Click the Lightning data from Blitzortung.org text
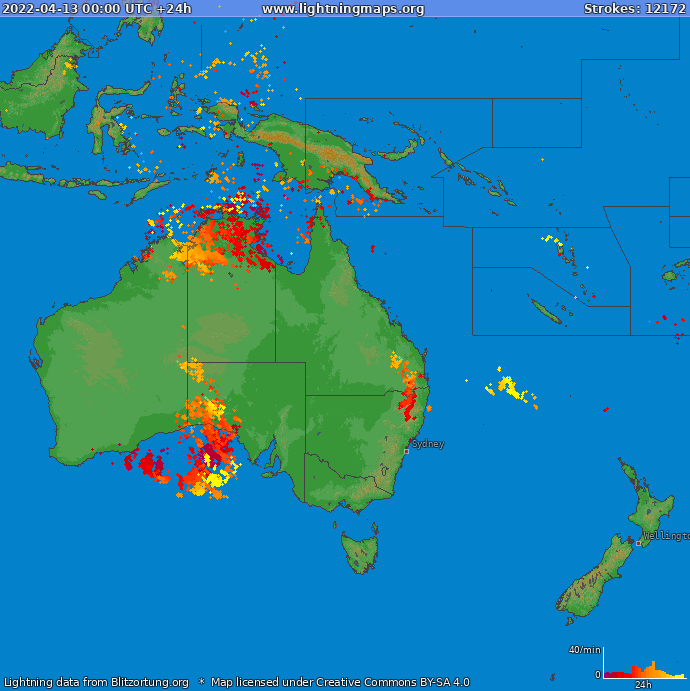 pos(96,682)
